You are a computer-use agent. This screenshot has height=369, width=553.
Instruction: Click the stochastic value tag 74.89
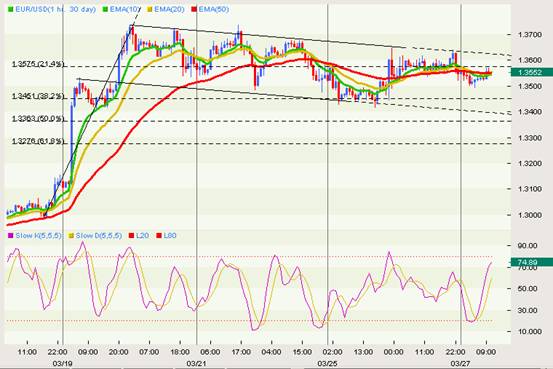[x=531, y=262]
